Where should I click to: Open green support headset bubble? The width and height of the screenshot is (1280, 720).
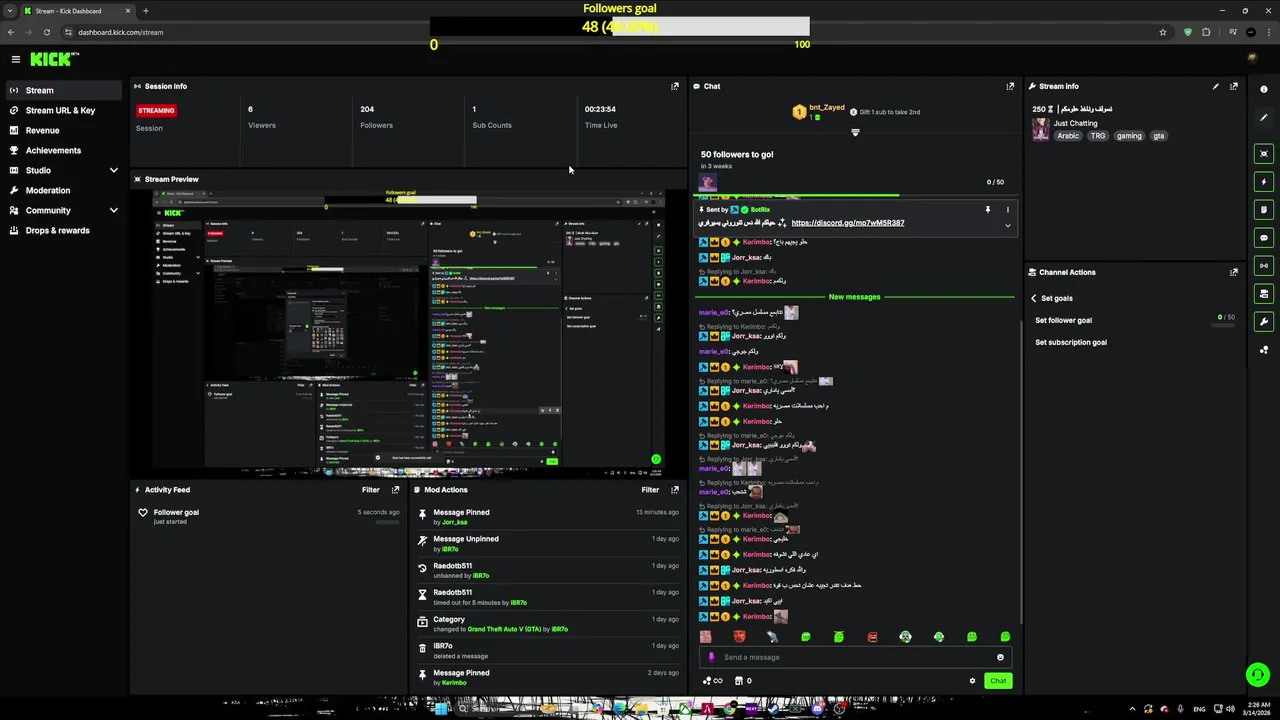tap(1258, 675)
